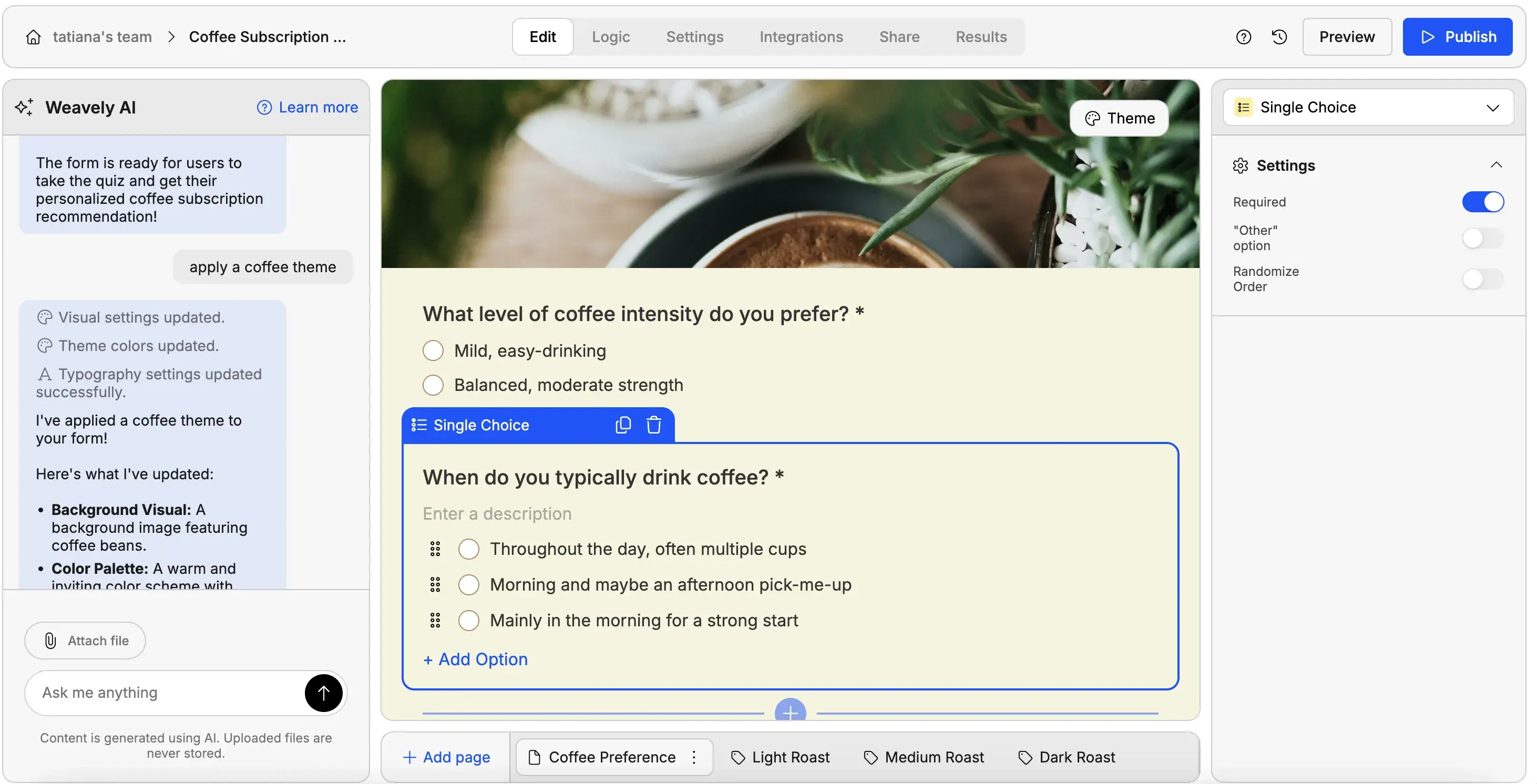
Task: Select 'Mild, easy-drinking' radio option
Action: 433,351
